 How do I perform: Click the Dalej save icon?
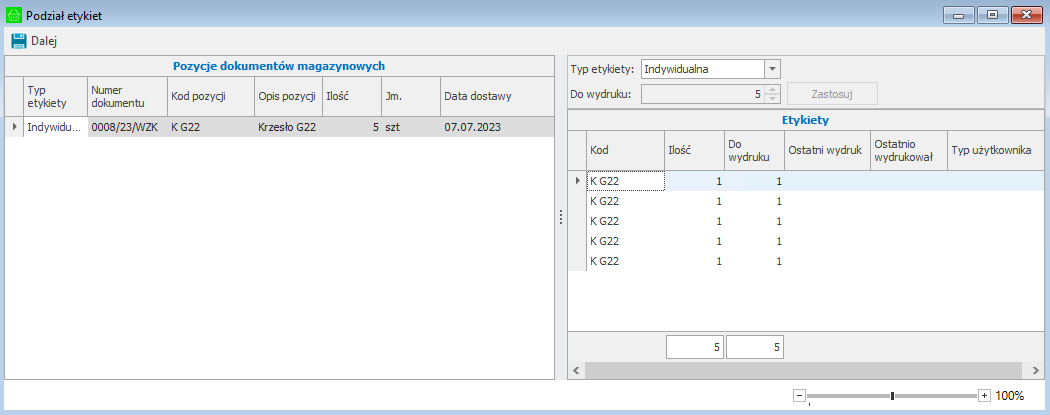[x=18, y=41]
